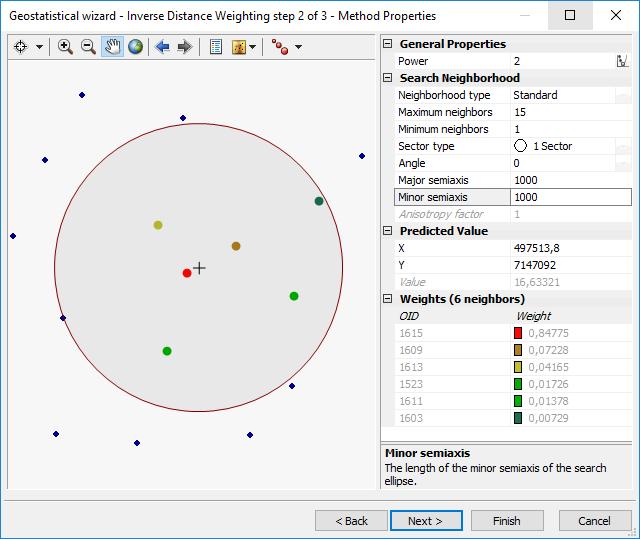Click the yellow swatch for OID 1613
Viewport: 640px width, 539px height.
coord(518,367)
